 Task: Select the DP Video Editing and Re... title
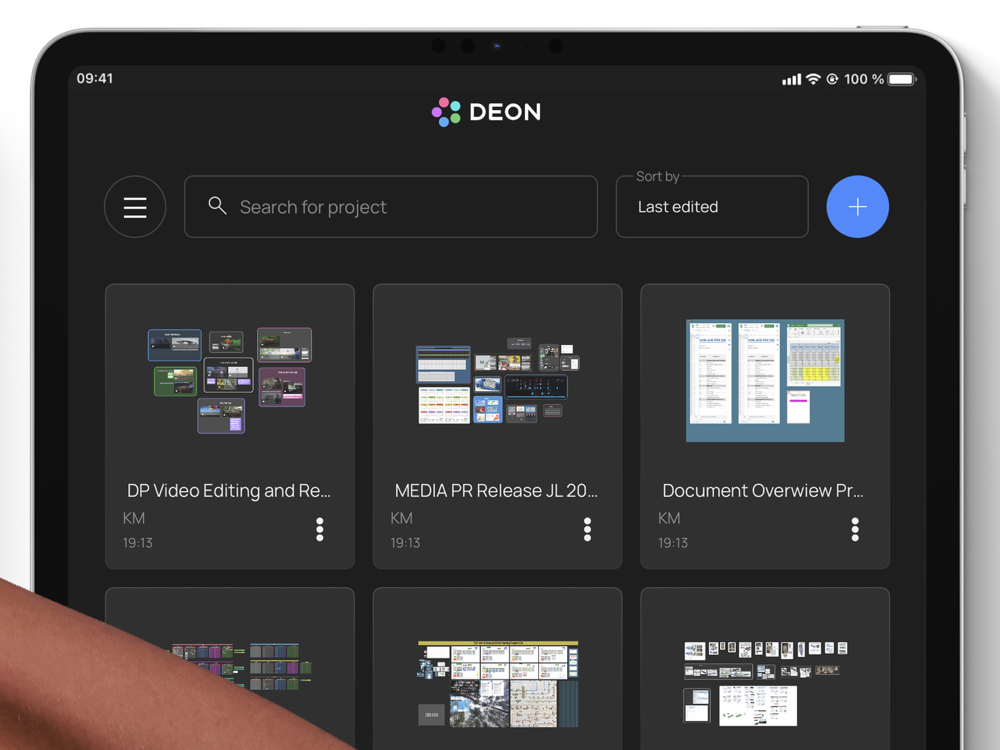click(229, 490)
